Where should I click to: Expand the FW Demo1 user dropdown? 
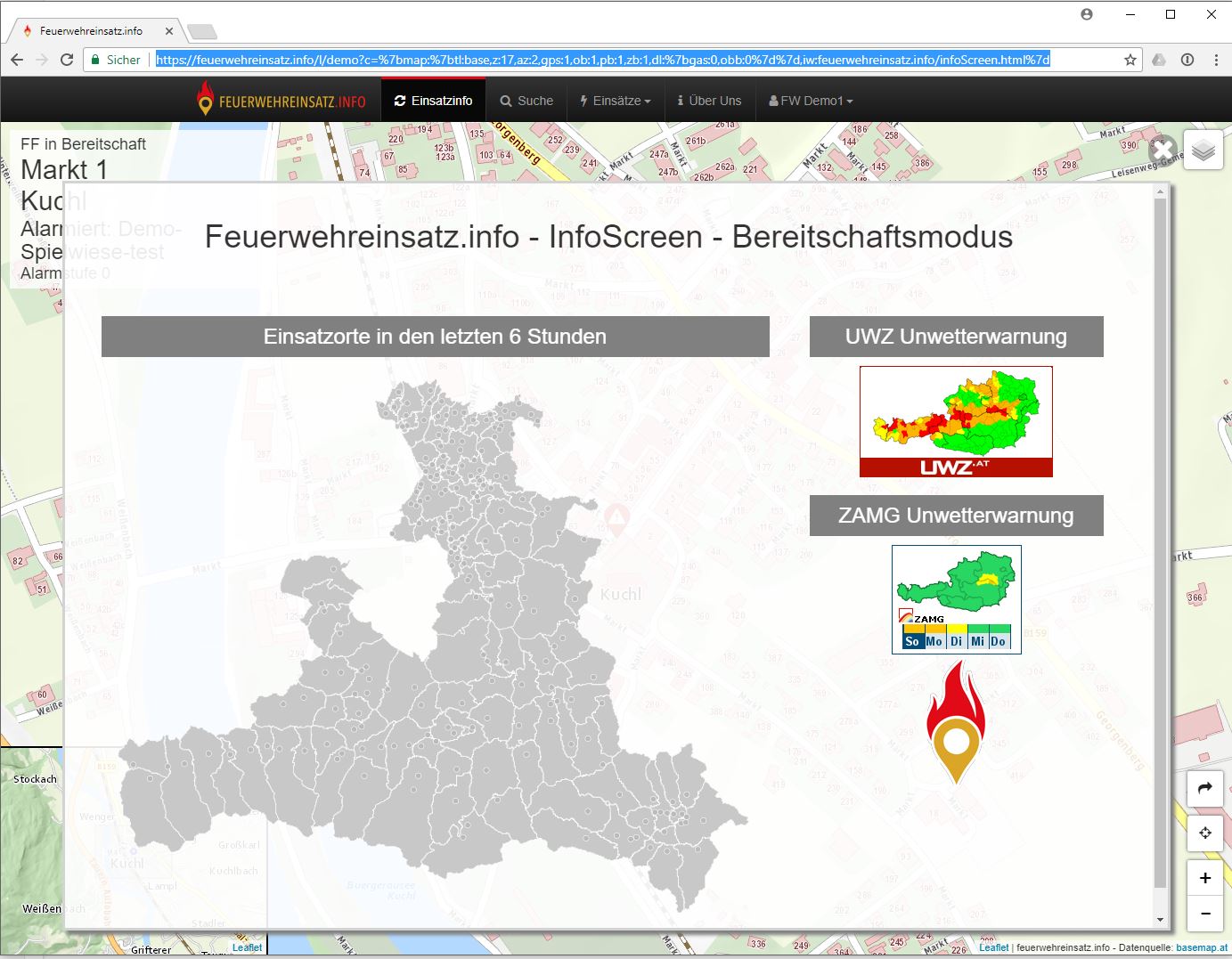point(811,101)
